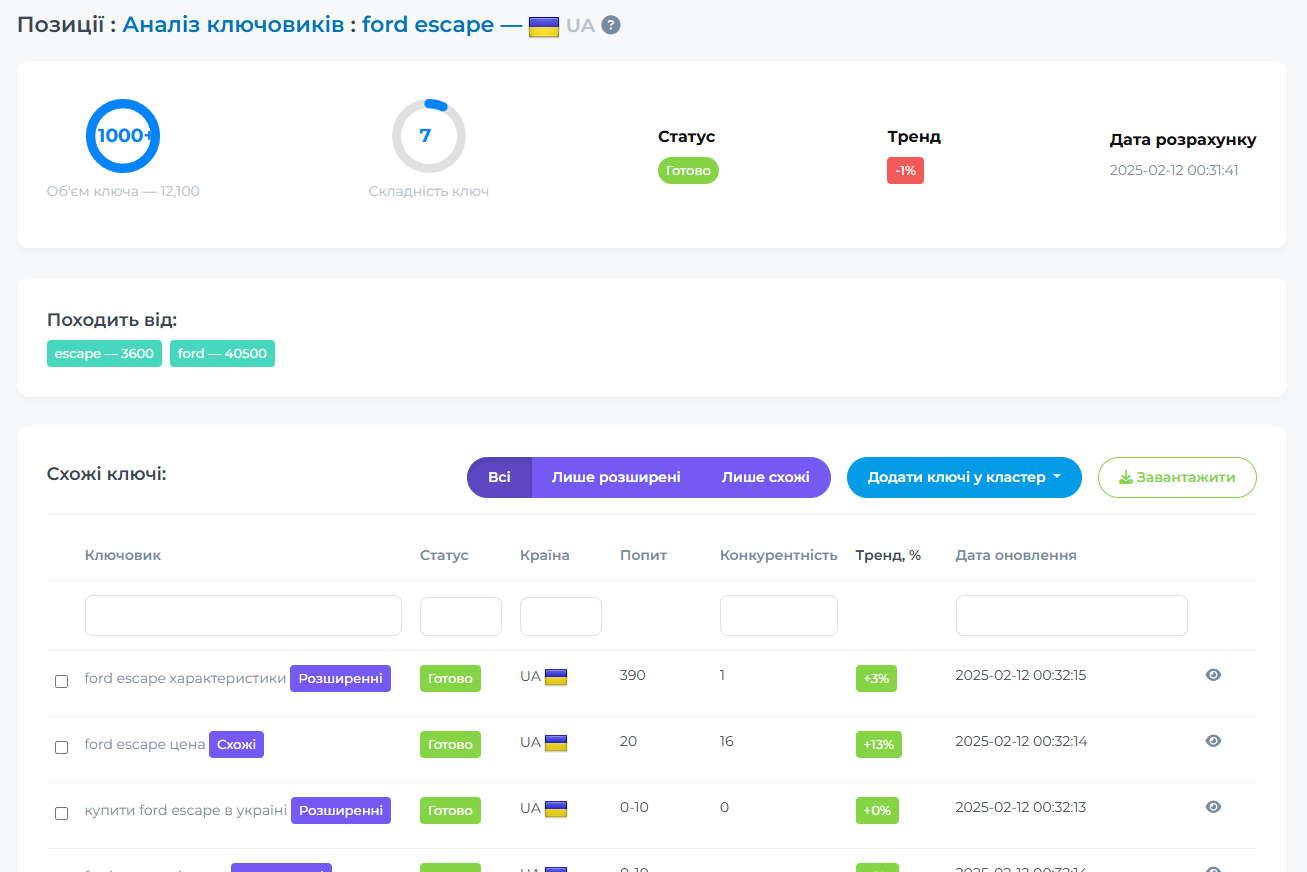The width and height of the screenshot is (1307, 872).
Task: Click the date 2025-02-12 00:31:41
Action: pos(1174,170)
